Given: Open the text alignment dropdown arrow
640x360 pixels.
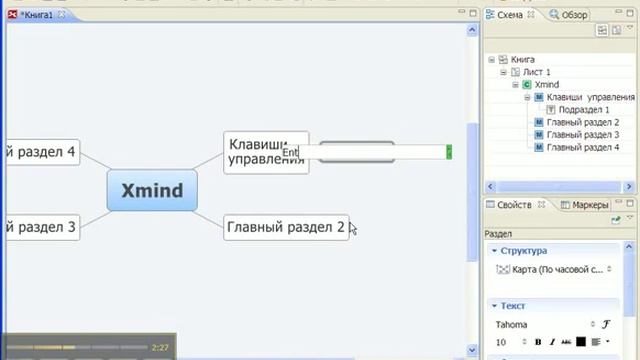Looking at the screenshot, I should 608,342.
